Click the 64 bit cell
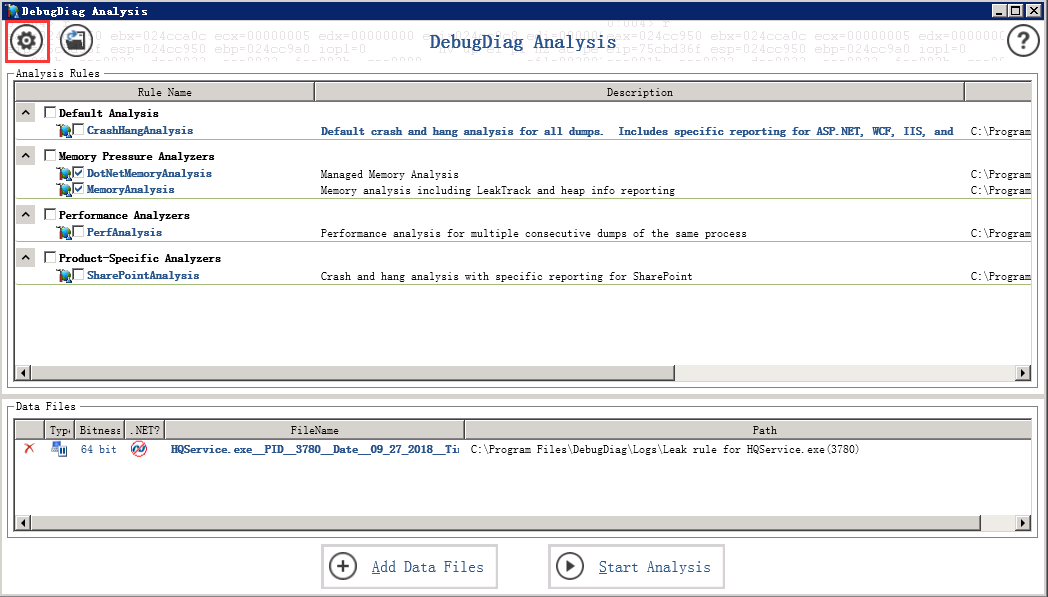Viewport: 1048px width, 597px height. pyautogui.click(x=98, y=449)
